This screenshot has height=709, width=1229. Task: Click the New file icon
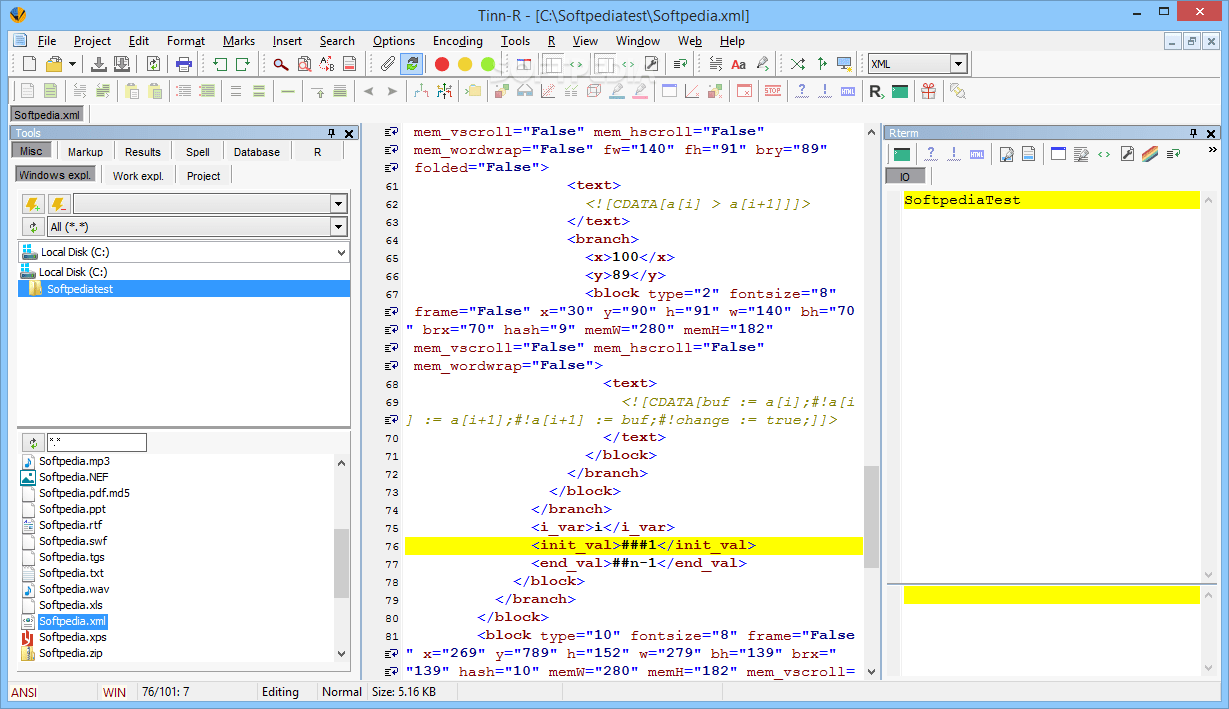click(30, 64)
